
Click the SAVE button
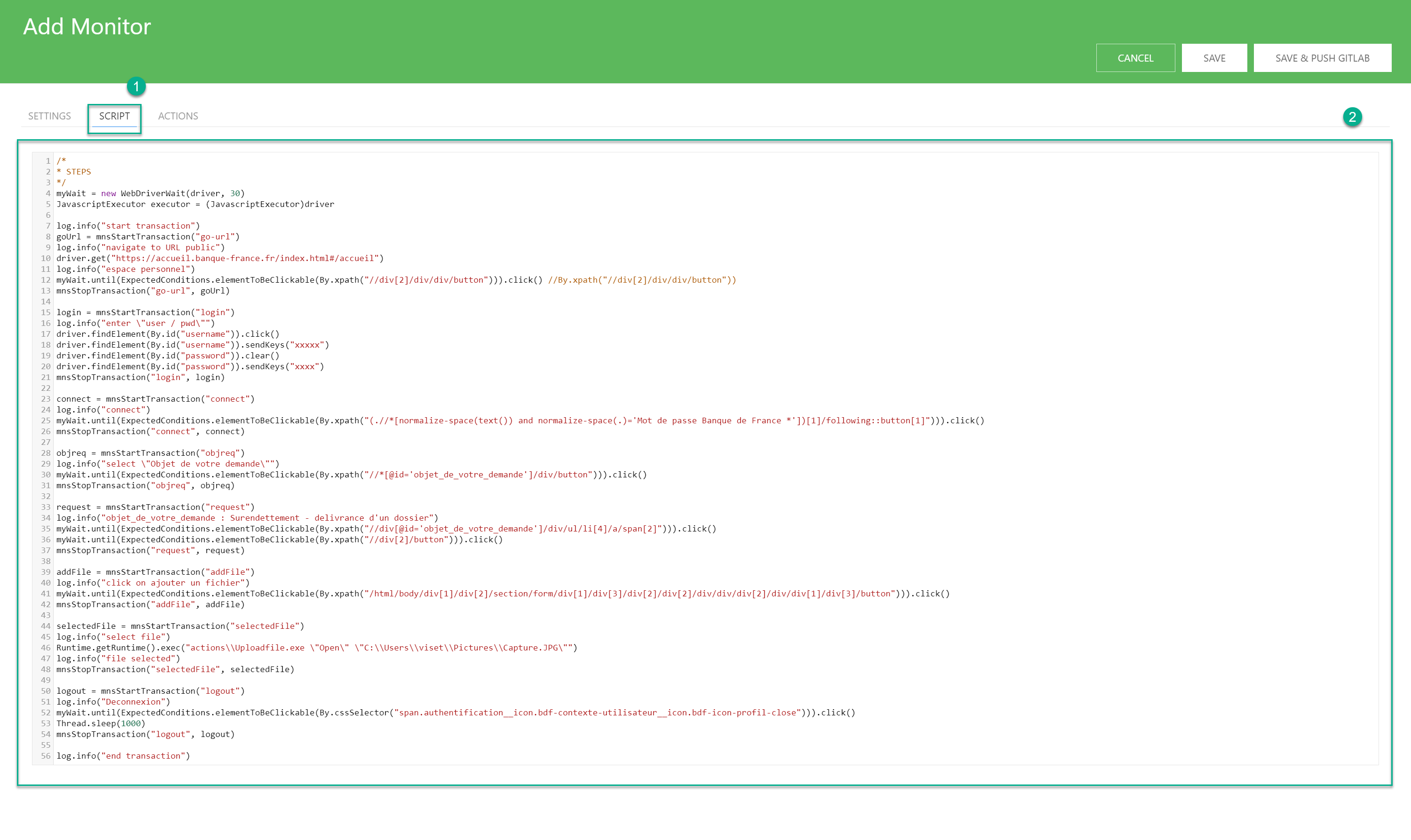(x=1214, y=58)
